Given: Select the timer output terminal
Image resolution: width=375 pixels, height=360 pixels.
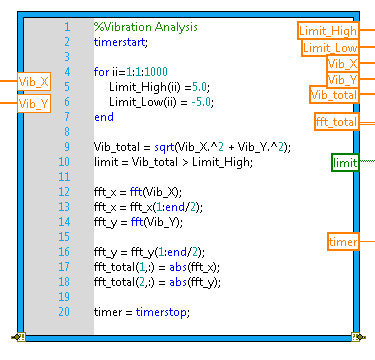Looking at the screenshot, I should [343, 241].
